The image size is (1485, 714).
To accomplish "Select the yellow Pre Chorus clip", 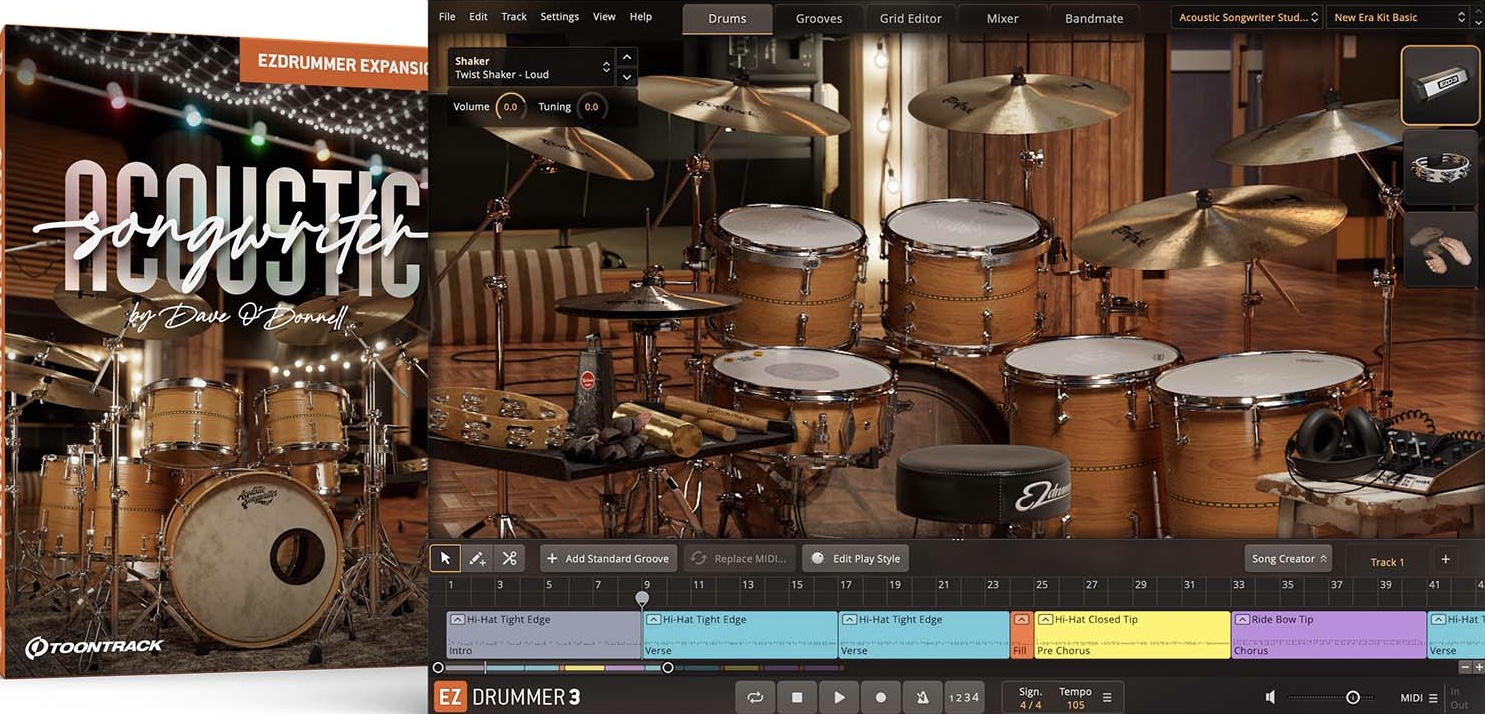I will click(1132, 635).
